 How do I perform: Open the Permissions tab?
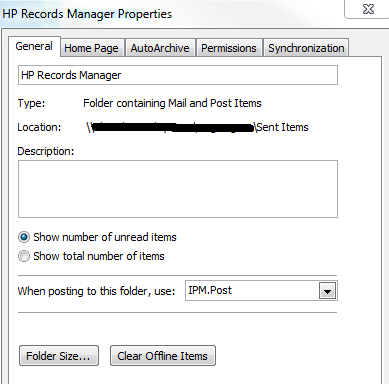click(229, 48)
